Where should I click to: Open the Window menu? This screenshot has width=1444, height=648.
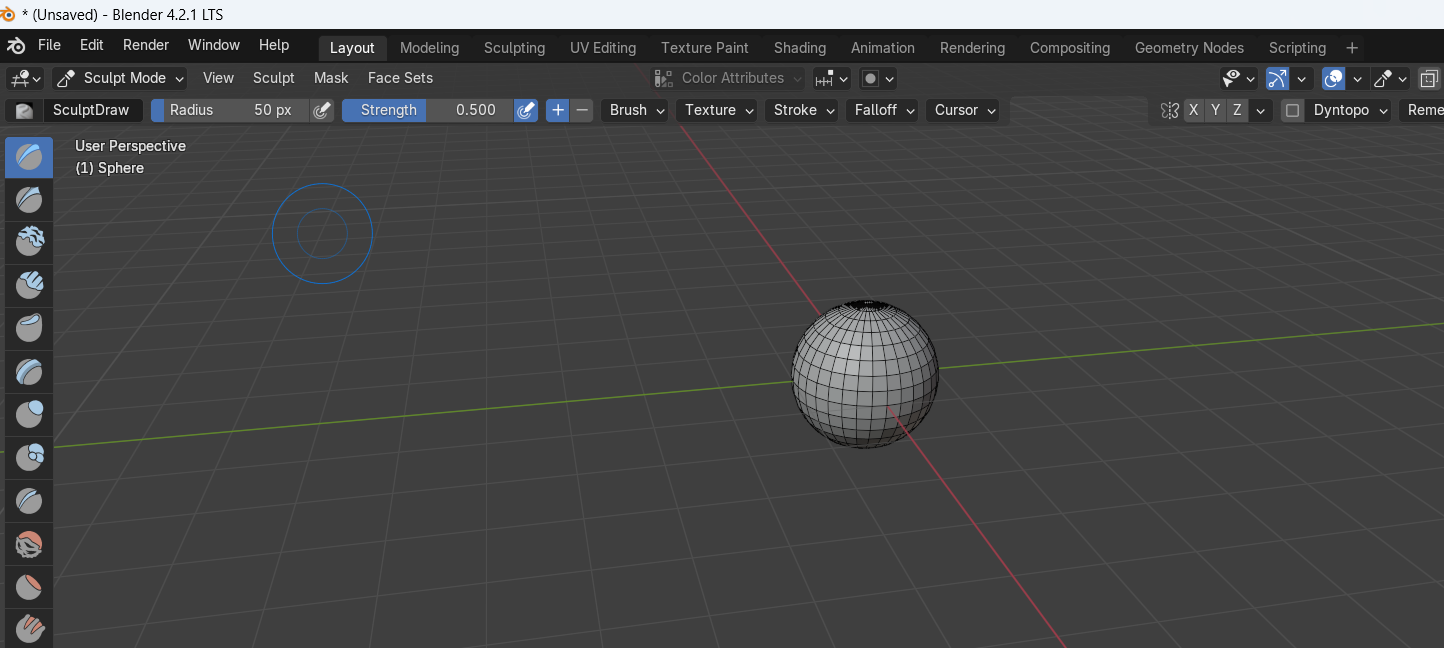tap(214, 45)
